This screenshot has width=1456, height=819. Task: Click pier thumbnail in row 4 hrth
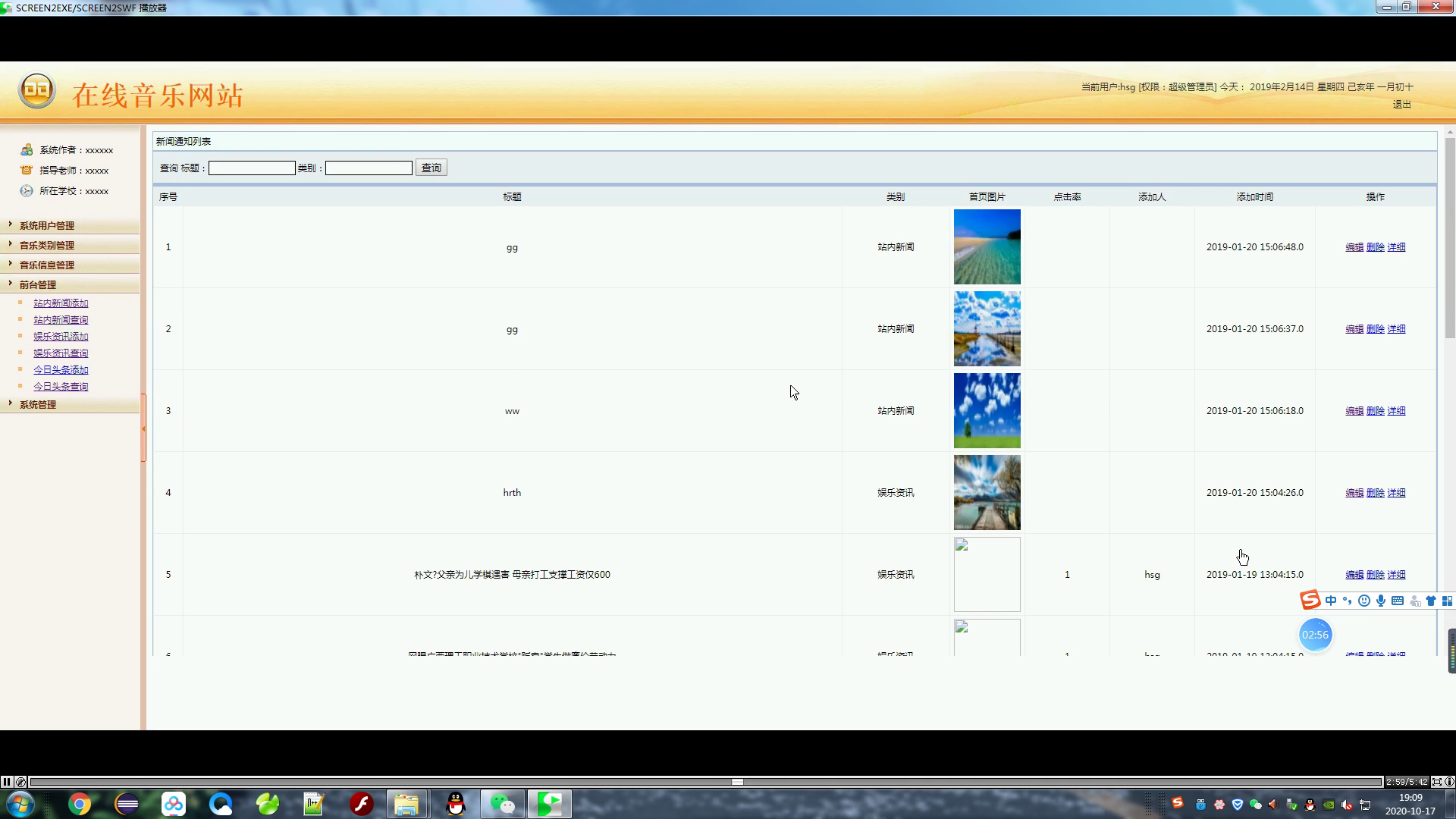[987, 493]
